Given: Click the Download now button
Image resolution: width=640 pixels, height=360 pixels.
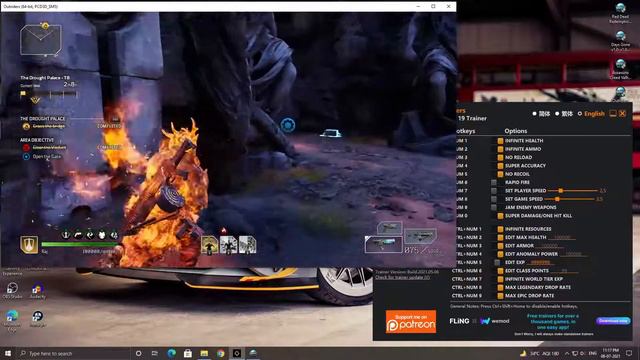Looking at the screenshot, I should pyautogui.click(x=613, y=321).
